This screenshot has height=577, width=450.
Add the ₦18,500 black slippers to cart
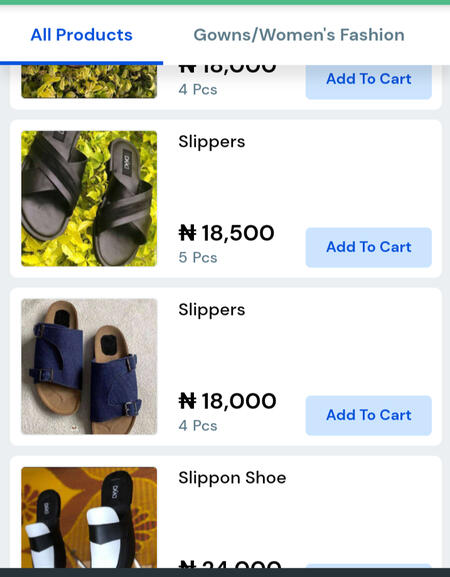click(368, 247)
